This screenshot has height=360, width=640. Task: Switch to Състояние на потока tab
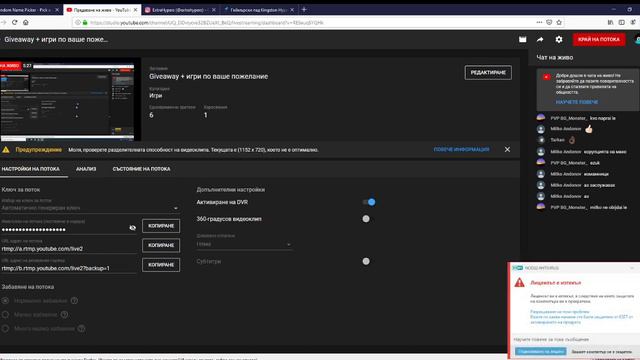141,169
